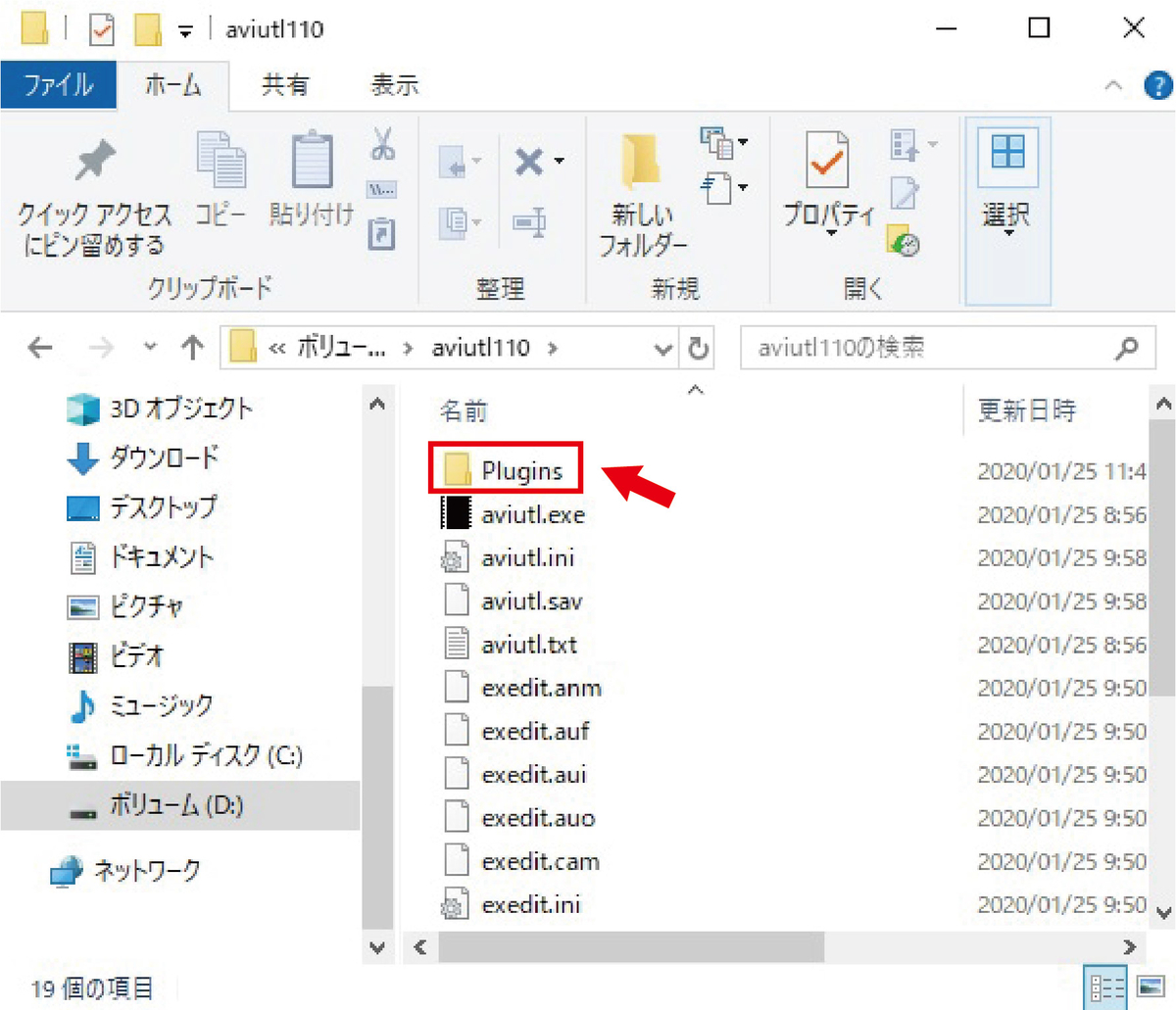Select 3D オブジェクト in navigation pane
1176x1010 pixels.
181,408
